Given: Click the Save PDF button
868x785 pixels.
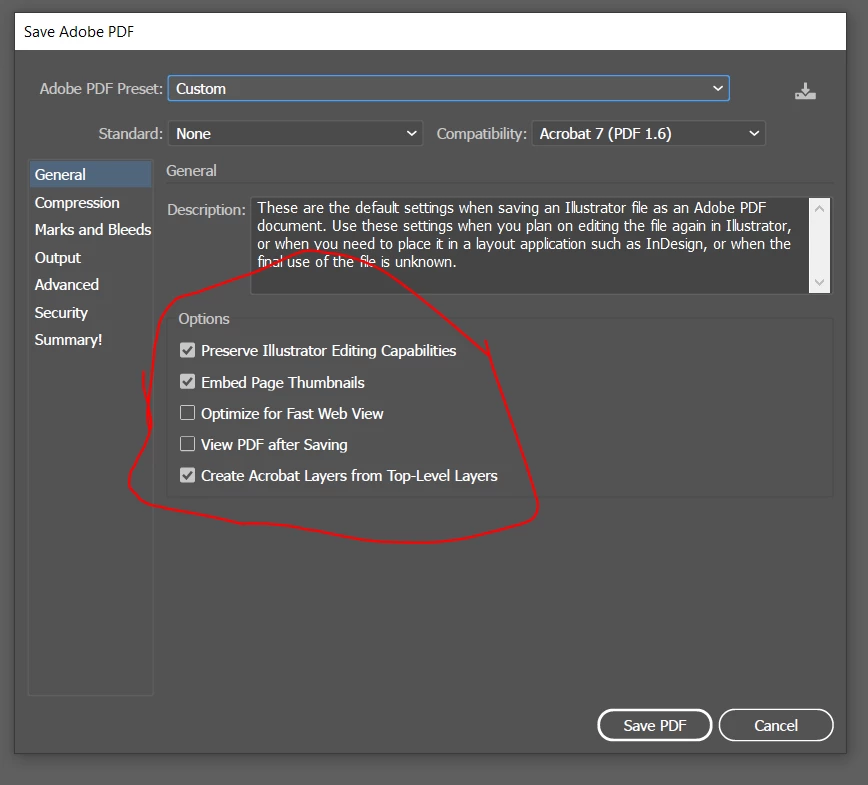Looking at the screenshot, I should tap(654, 725).
